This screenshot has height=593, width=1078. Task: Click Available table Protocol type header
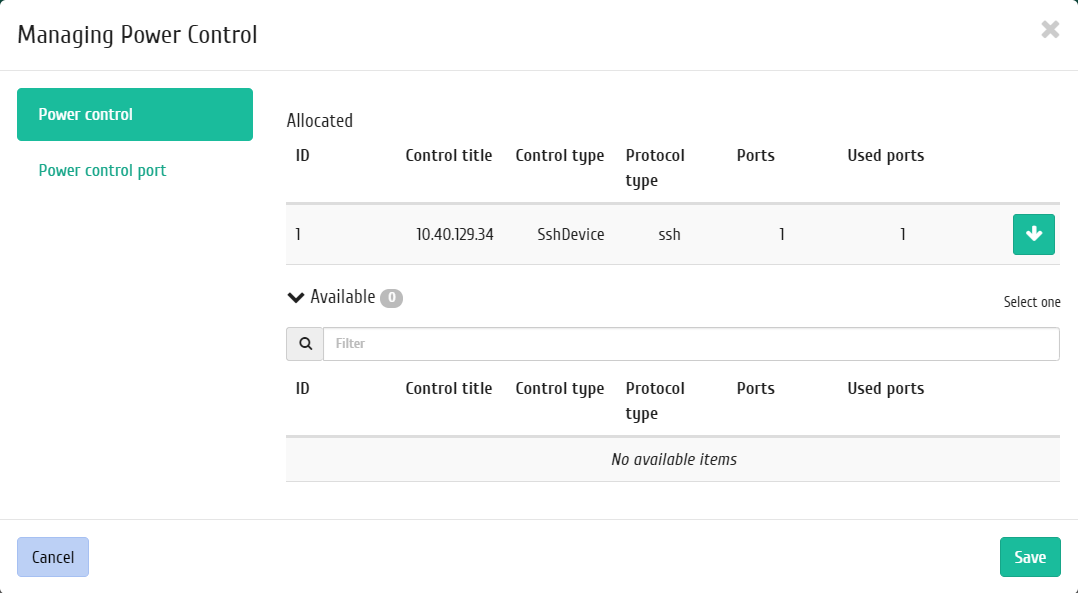(655, 401)
